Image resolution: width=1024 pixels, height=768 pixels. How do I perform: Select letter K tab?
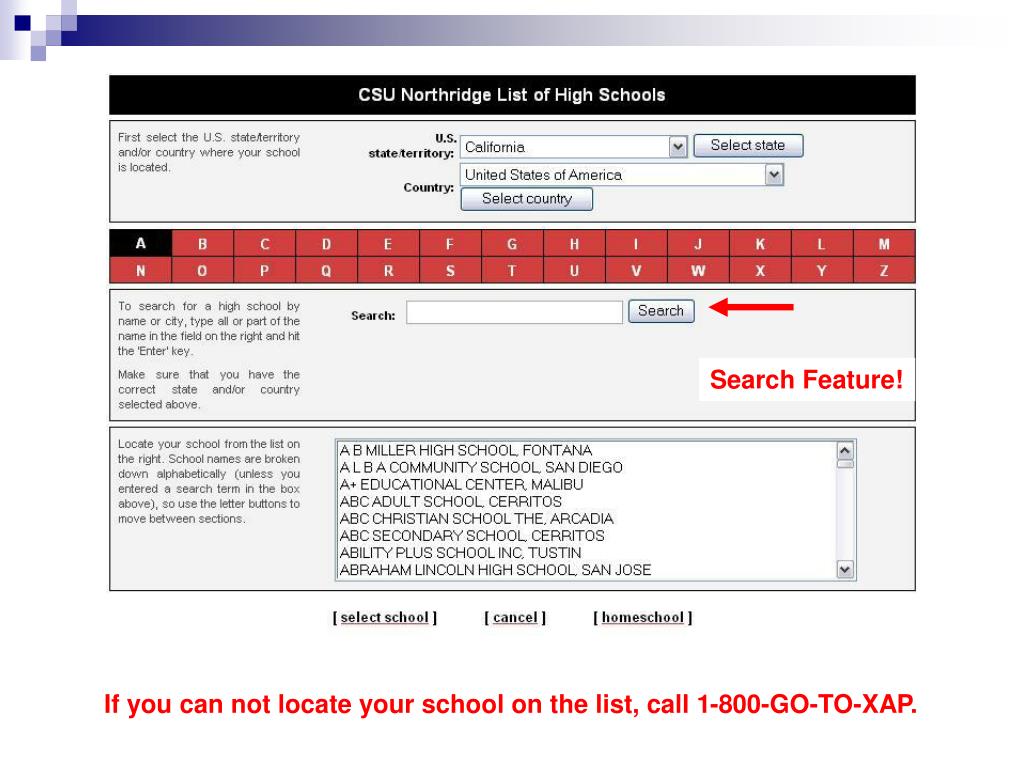pos(760,244)
